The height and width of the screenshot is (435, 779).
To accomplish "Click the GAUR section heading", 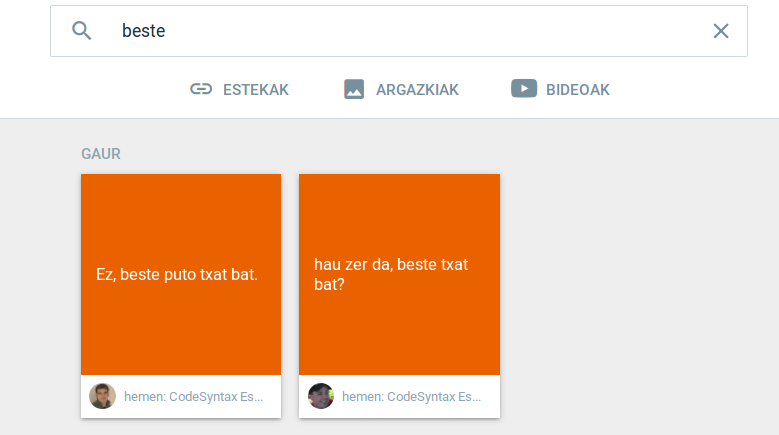I will tap(101, 154).
